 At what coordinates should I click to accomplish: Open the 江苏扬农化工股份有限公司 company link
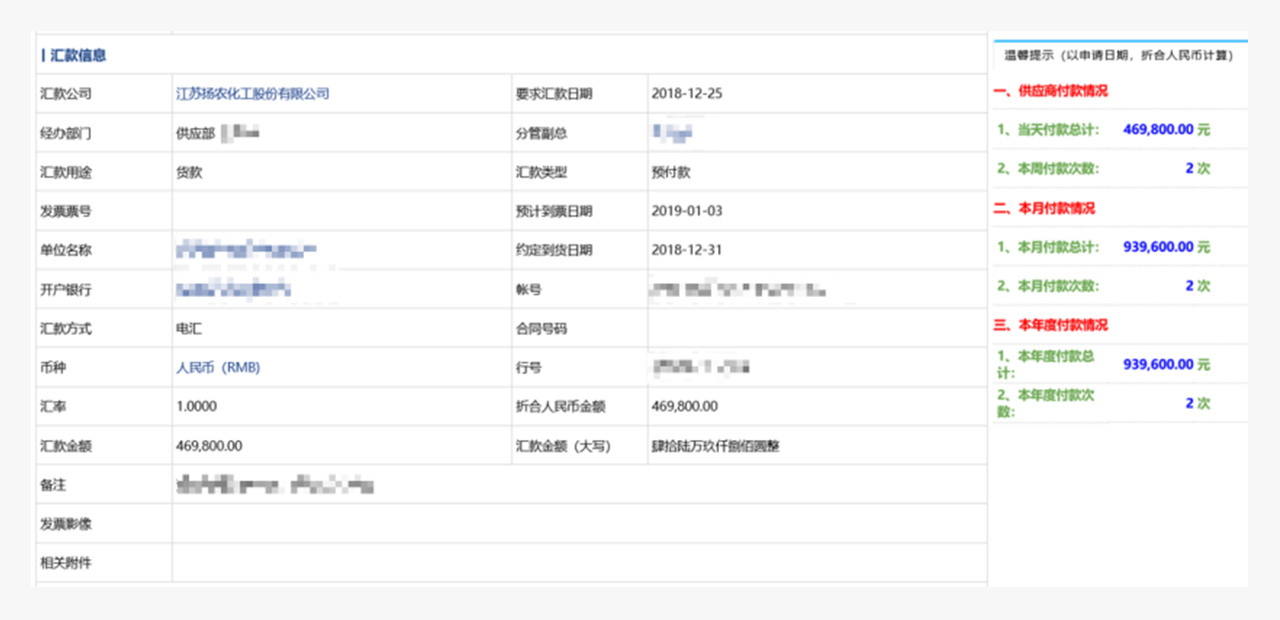click(x=252, y=94)
